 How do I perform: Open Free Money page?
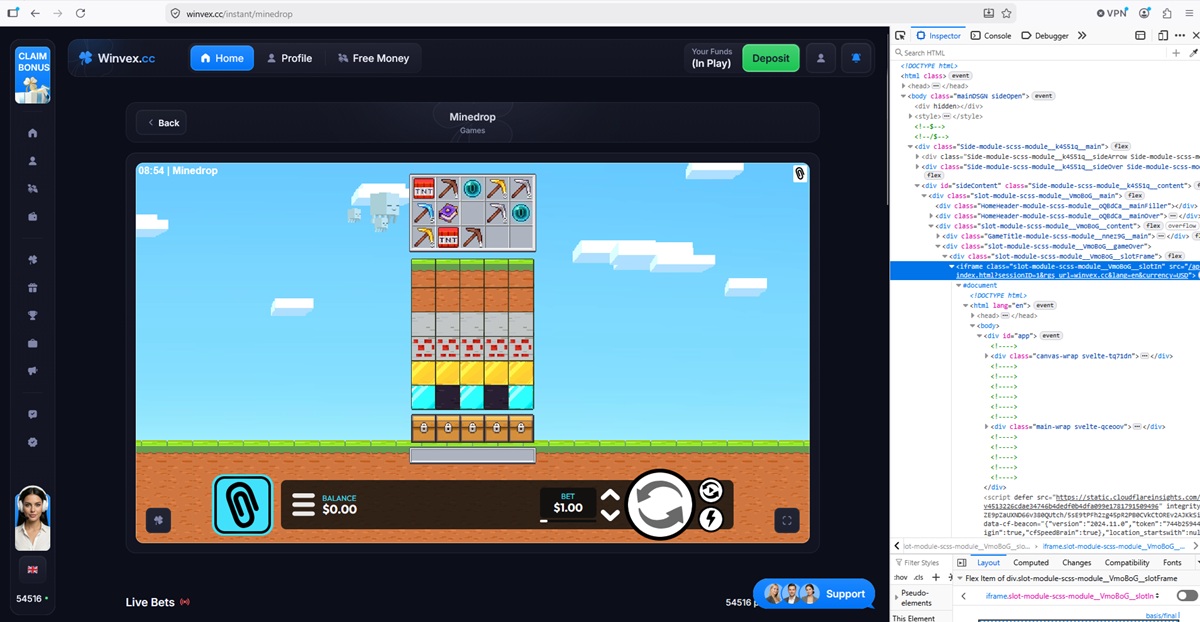point(373,58)
